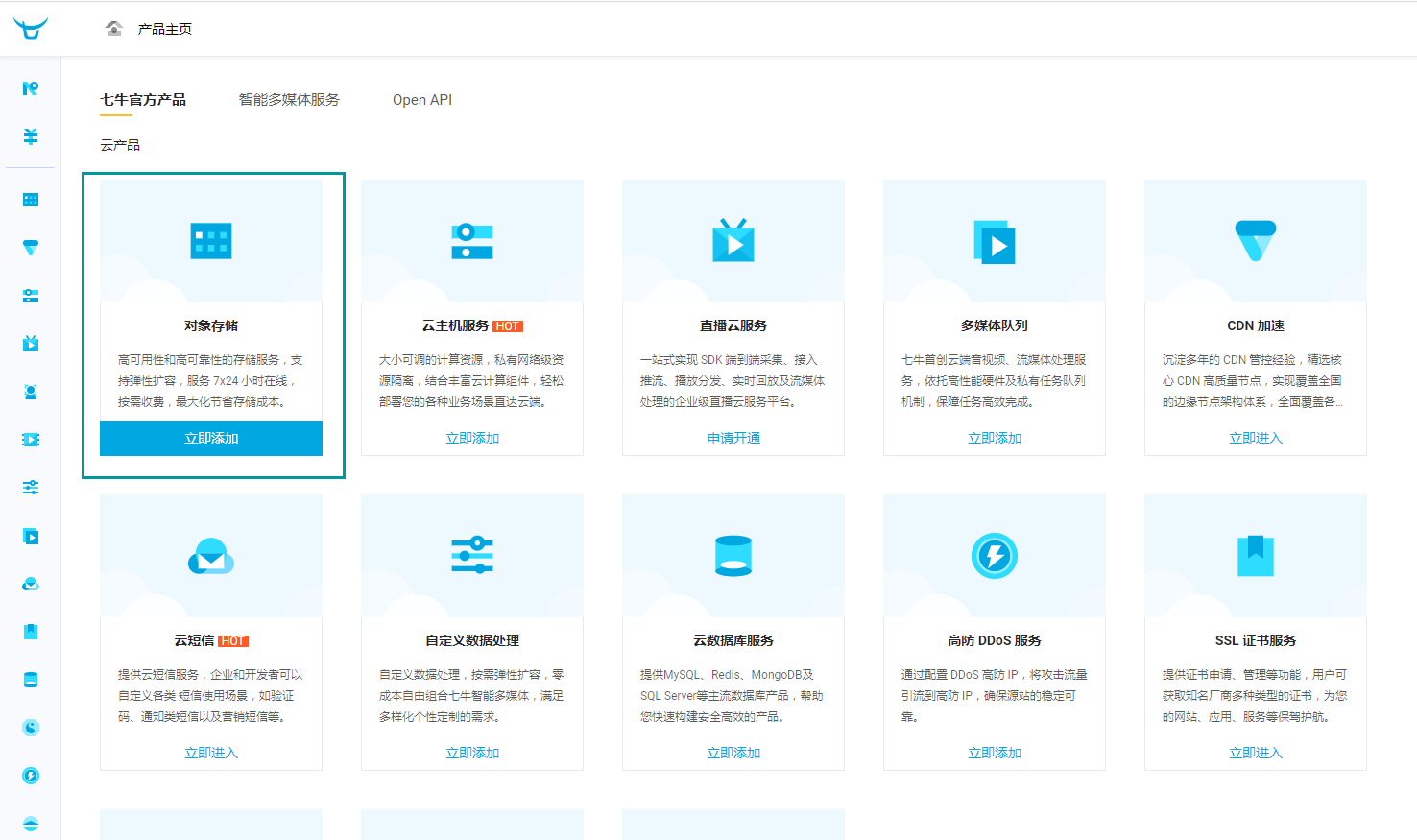This screenshot has height=840, width=1417.
Task: Switch to the Open API tab
Action: pyautogui.click(x=421, y=100)
